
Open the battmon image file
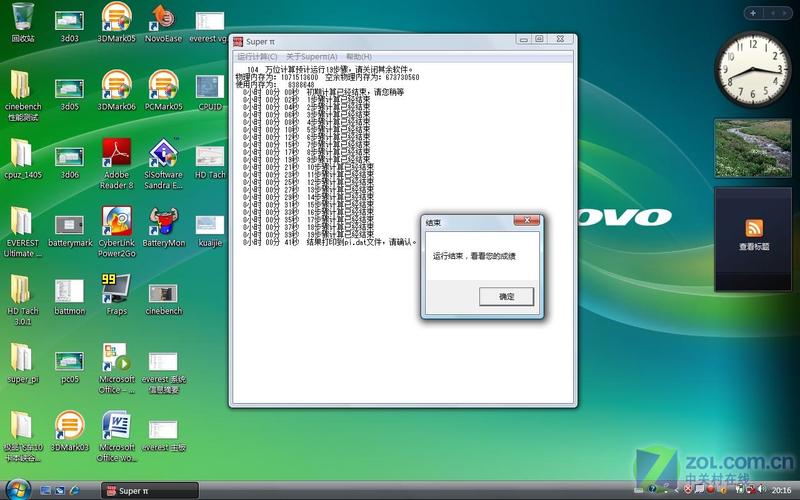click(69, 297)
